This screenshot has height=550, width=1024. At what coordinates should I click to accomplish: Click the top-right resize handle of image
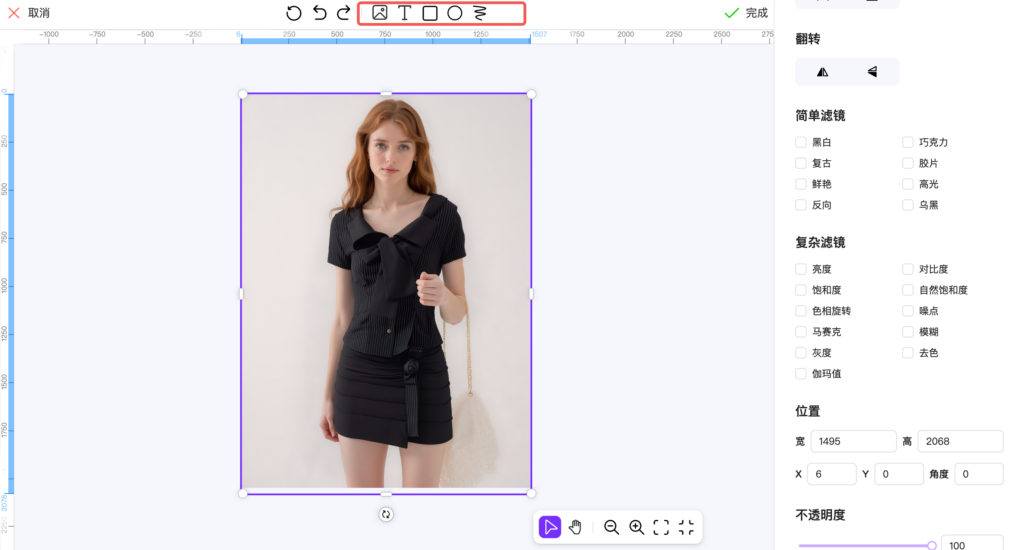tap(532, 94)
